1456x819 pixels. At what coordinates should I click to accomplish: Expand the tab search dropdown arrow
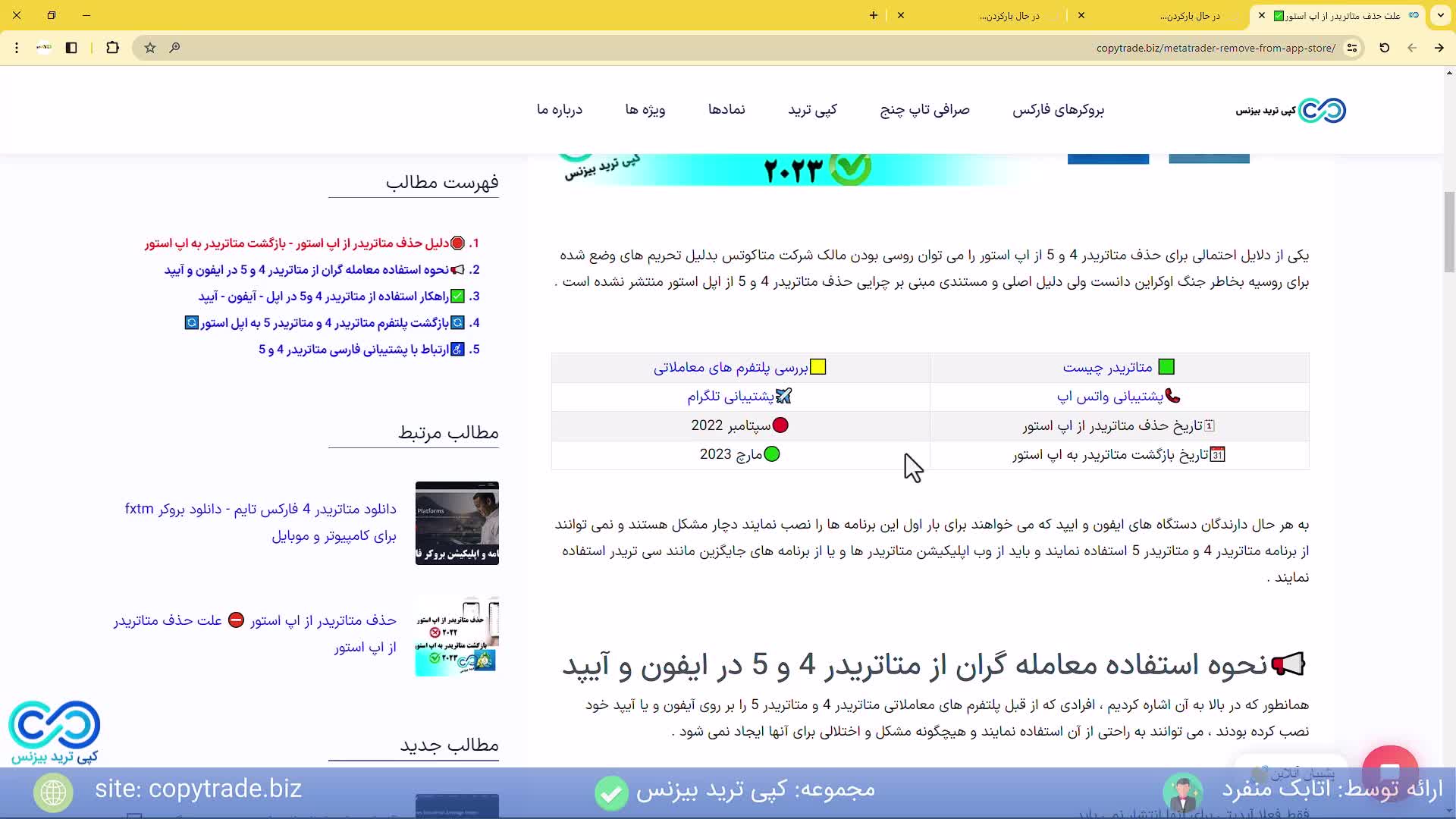click(x=1440, y=15)
